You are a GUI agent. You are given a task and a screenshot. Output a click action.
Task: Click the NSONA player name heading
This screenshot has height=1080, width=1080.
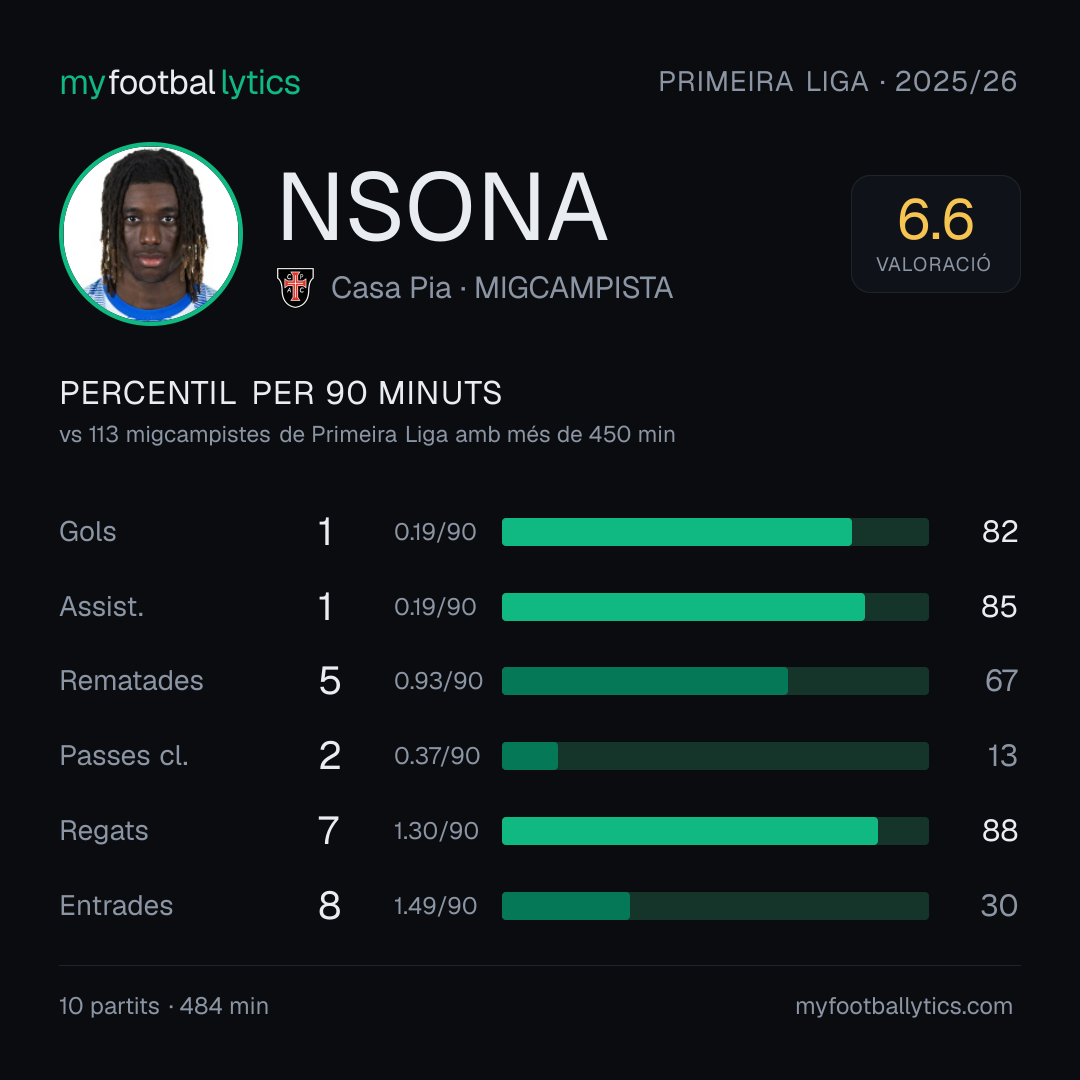click(443, 207)
